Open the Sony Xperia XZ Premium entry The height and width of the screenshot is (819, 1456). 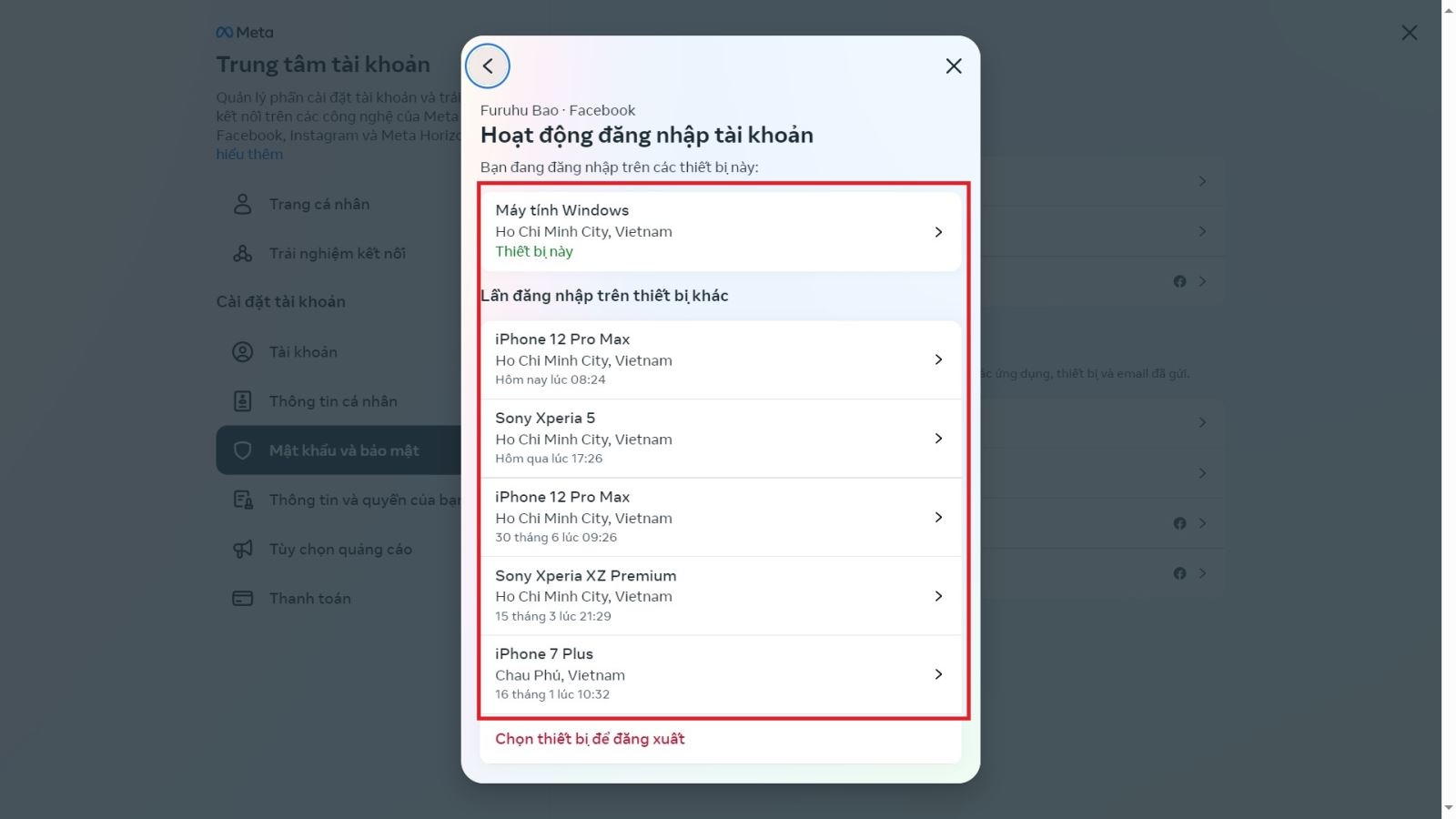[721, 596]
